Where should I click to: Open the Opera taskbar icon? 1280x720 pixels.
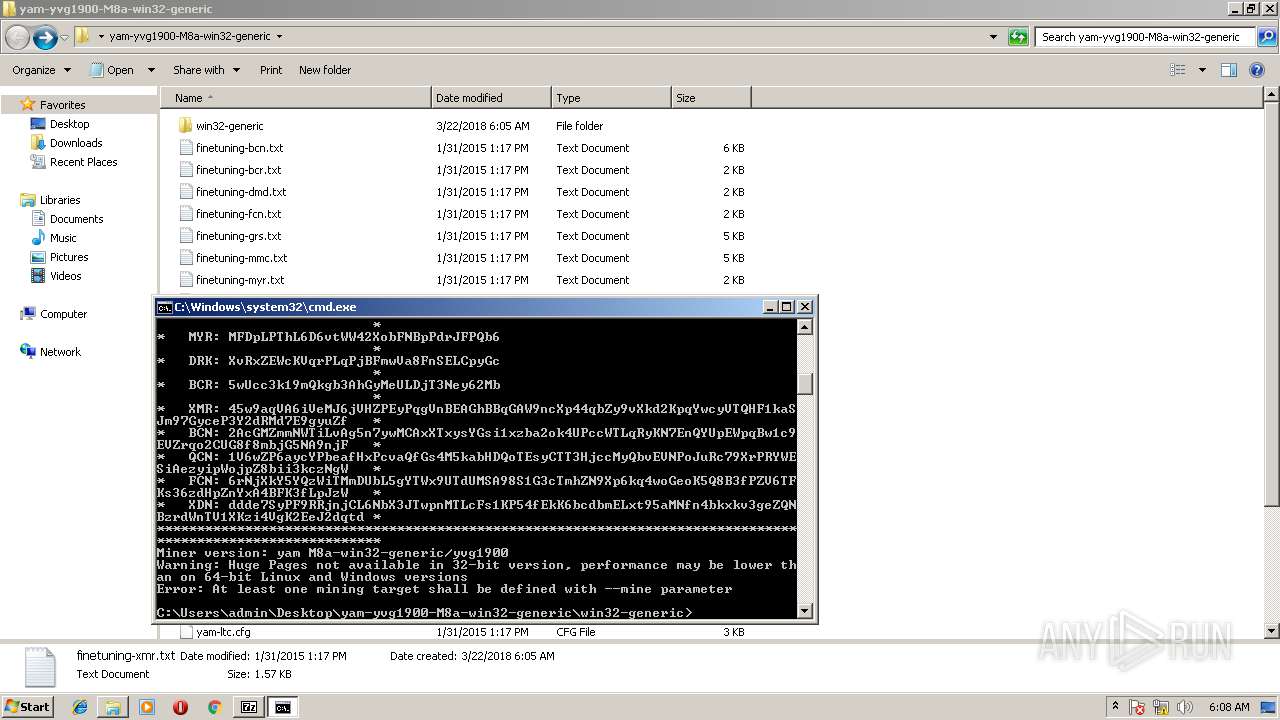tap(180, 707)
